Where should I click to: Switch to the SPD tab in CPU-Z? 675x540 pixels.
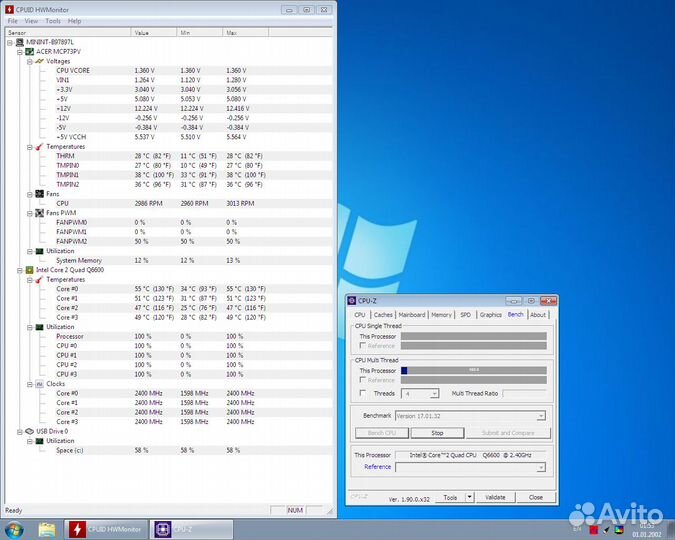click(465, 315)
